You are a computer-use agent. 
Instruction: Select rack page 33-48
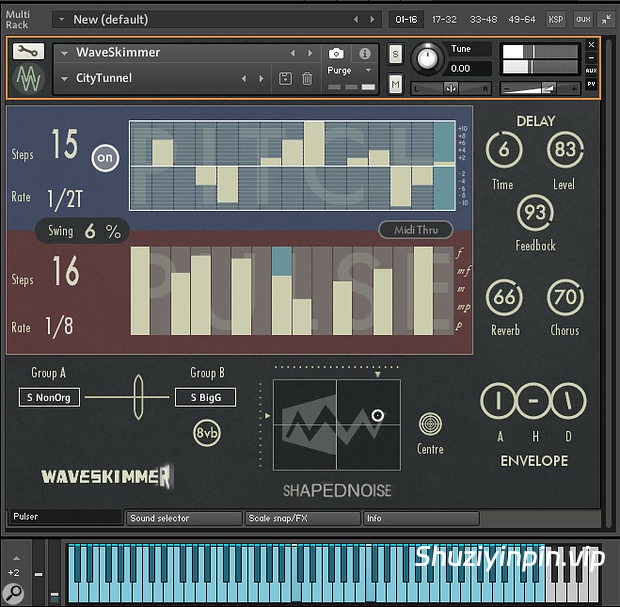[x=483, y=19]
